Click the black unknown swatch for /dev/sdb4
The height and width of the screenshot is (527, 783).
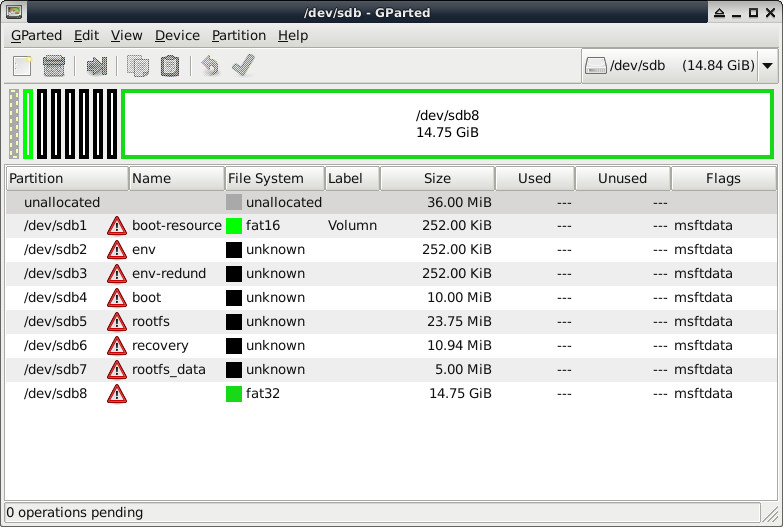(234, 298)
